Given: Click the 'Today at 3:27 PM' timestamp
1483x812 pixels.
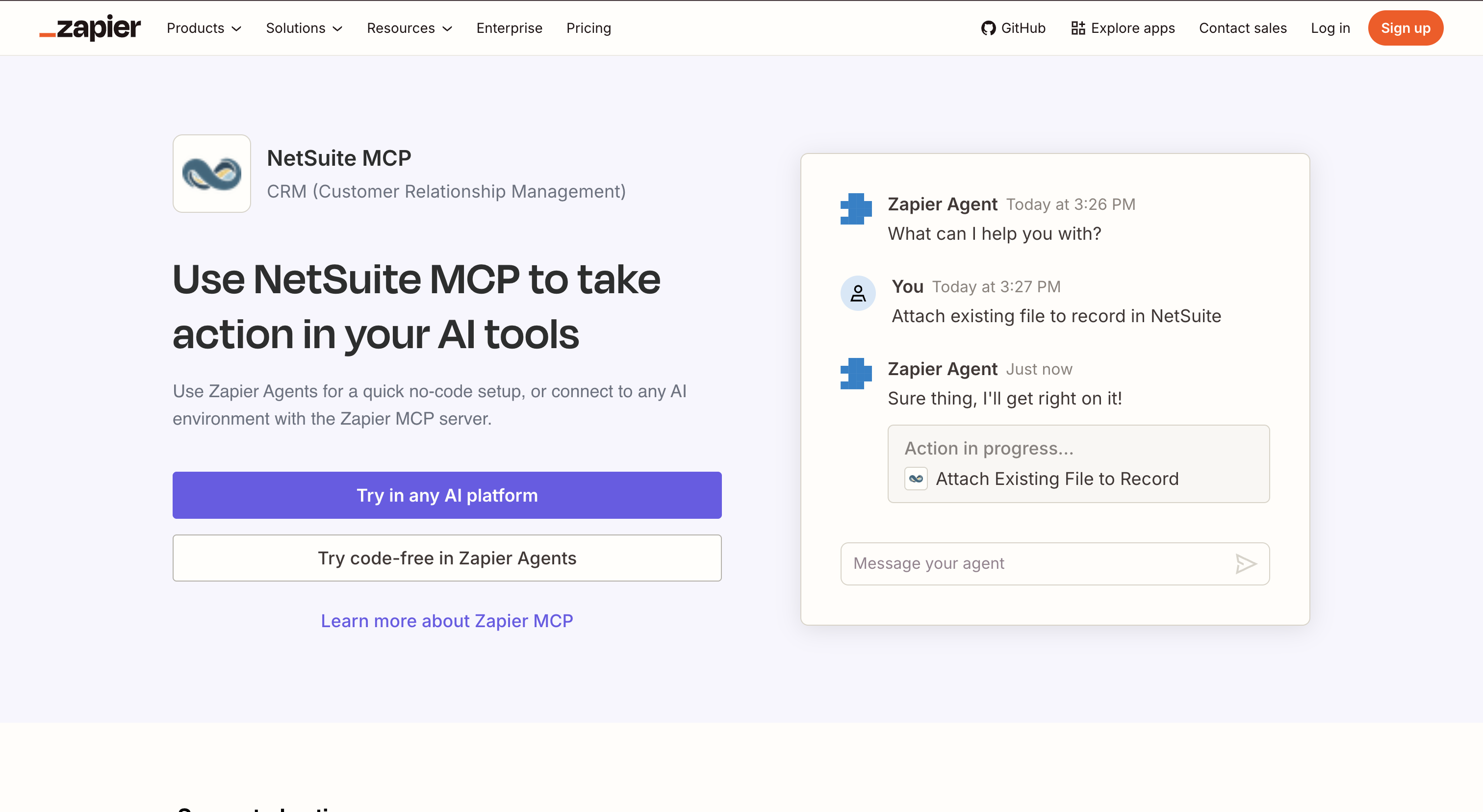Looking at the screenshot, I should pos(996,286).
